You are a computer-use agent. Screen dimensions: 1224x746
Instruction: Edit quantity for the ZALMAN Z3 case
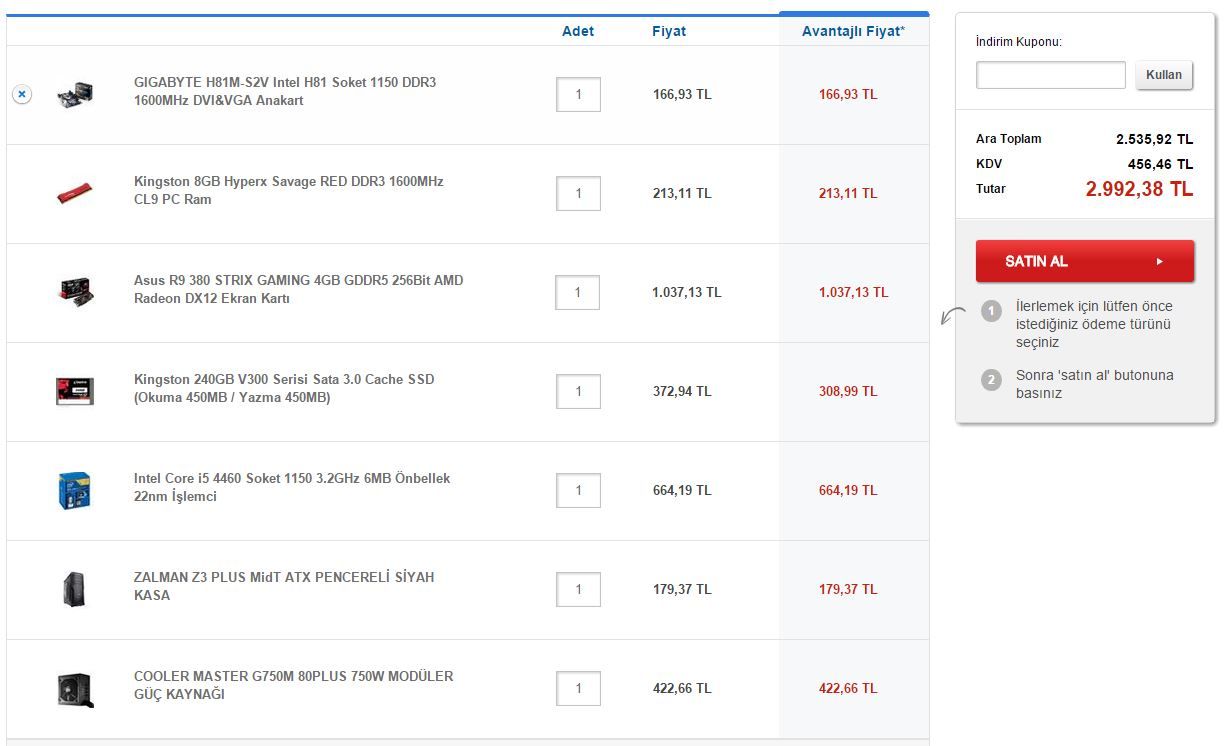tap(578, 589)
